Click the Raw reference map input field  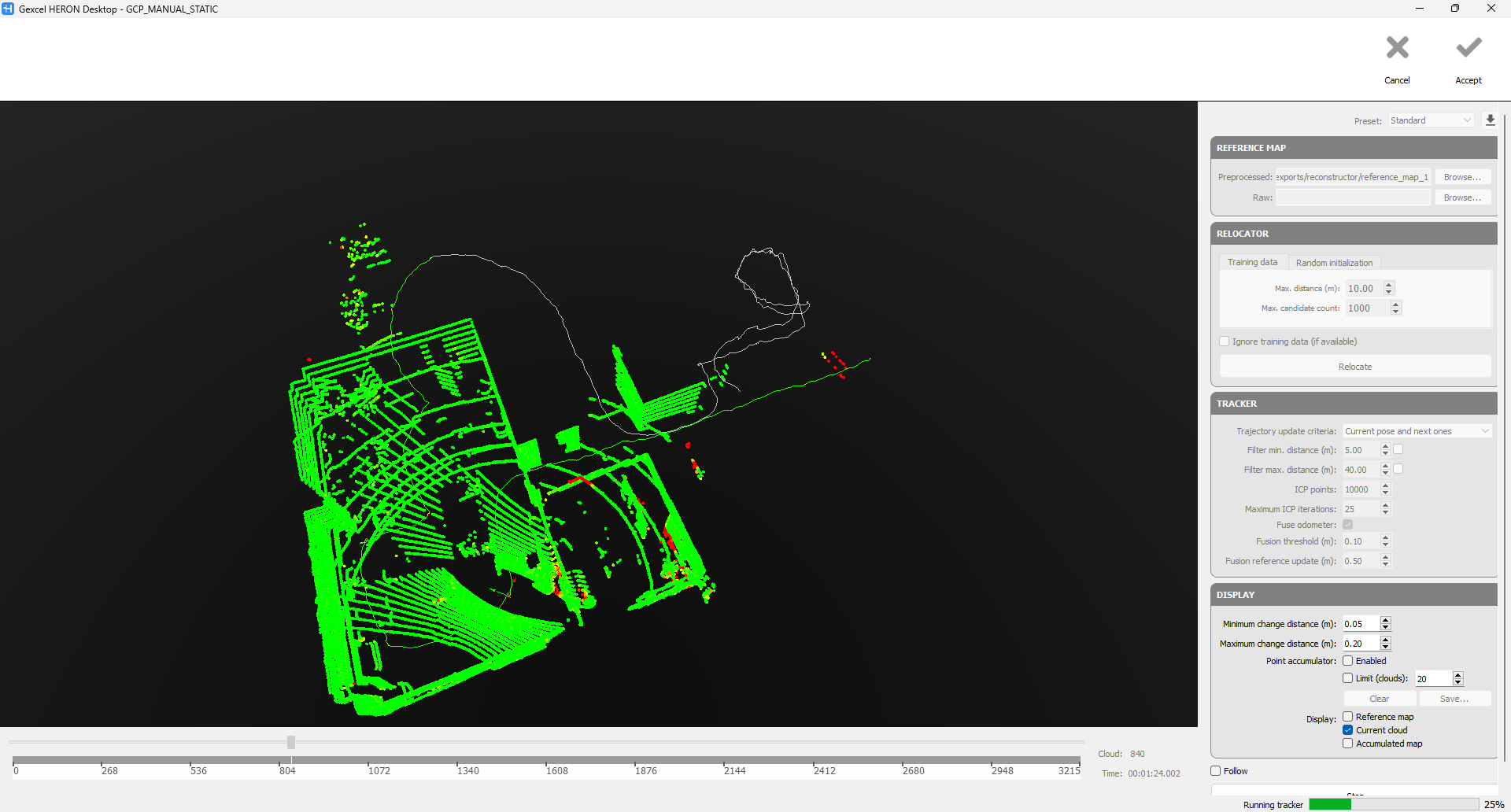1353,197
